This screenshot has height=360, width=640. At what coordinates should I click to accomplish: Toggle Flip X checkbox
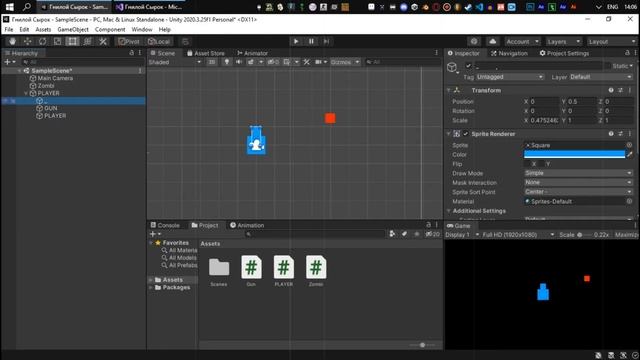[x=527, y=164]
